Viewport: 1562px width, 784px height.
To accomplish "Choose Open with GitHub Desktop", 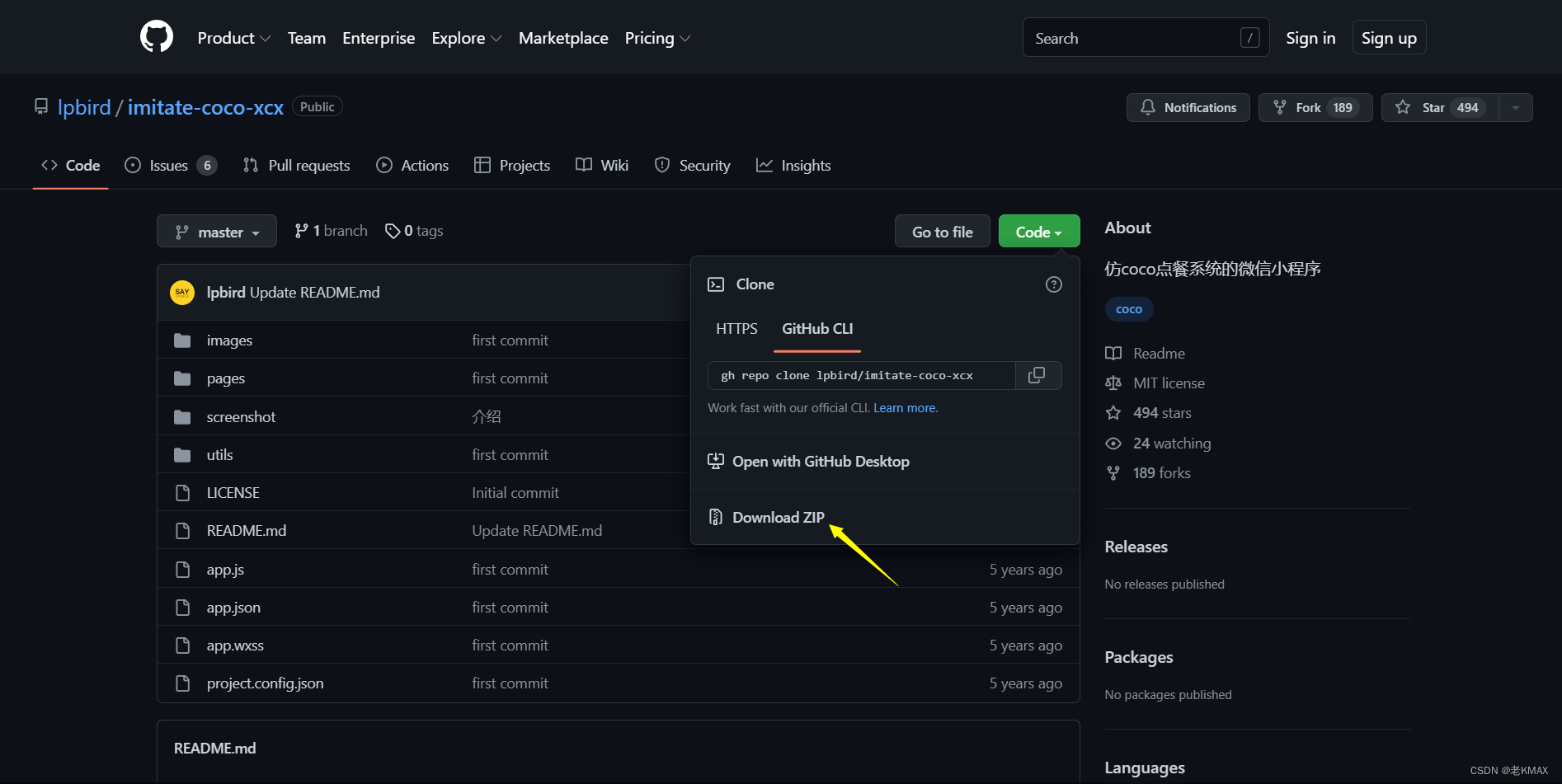I will tap(821, 462).
